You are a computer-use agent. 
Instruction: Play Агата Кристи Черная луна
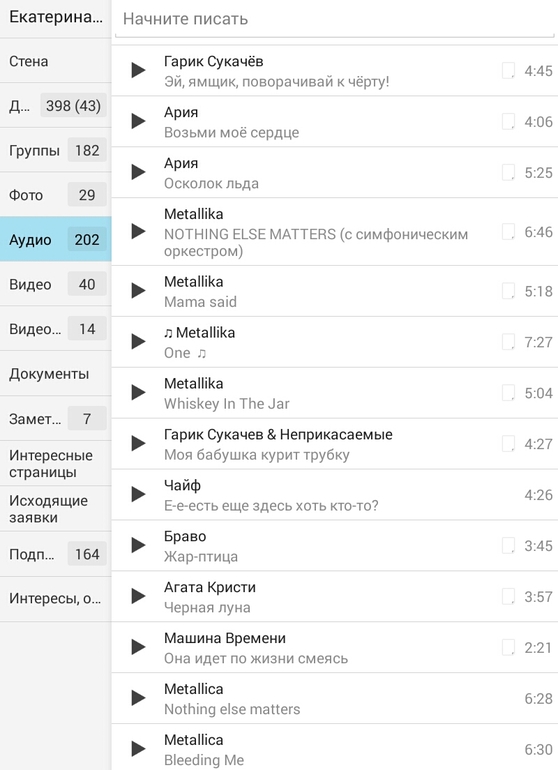pyautogui.click(x=139, y=596)
